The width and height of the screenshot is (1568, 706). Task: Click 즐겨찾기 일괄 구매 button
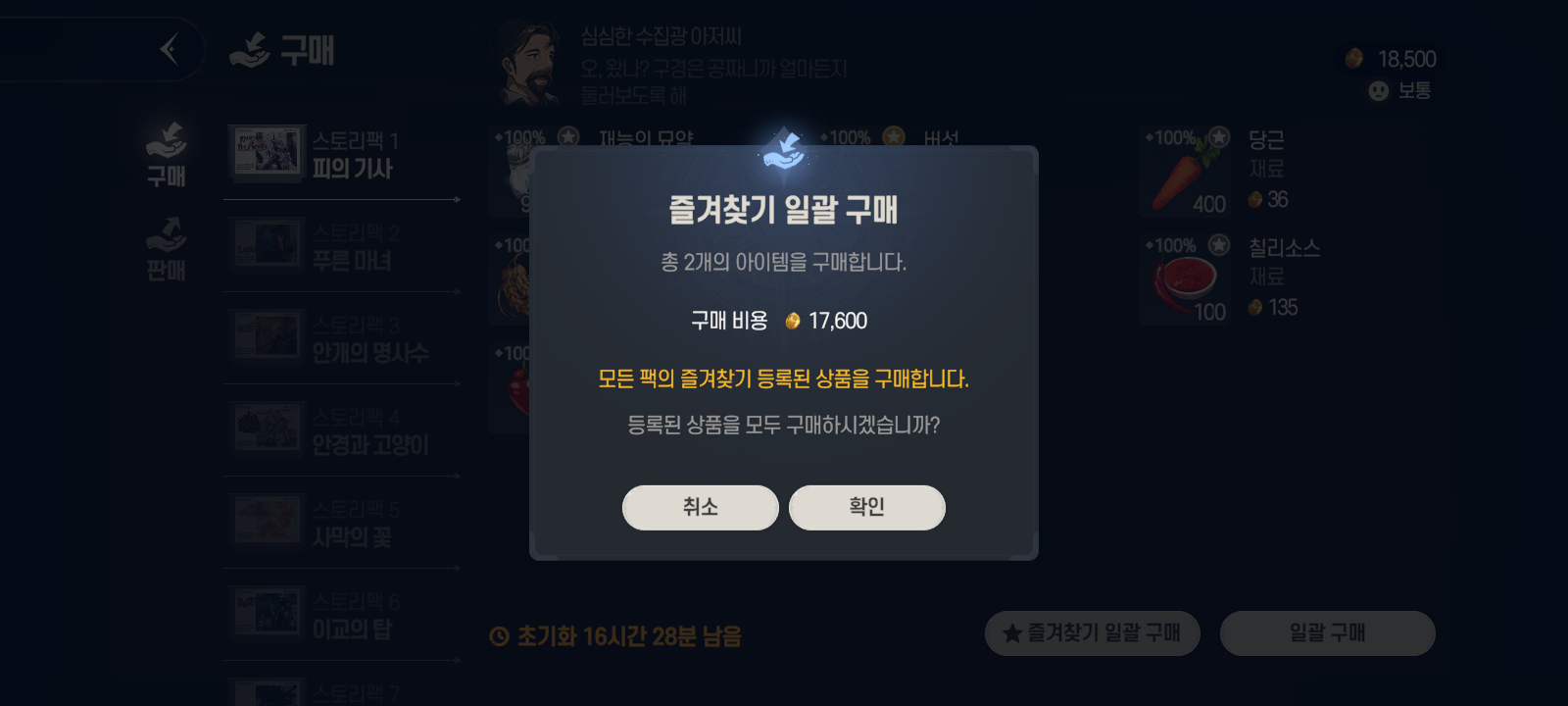click(x=1093, y=633)
